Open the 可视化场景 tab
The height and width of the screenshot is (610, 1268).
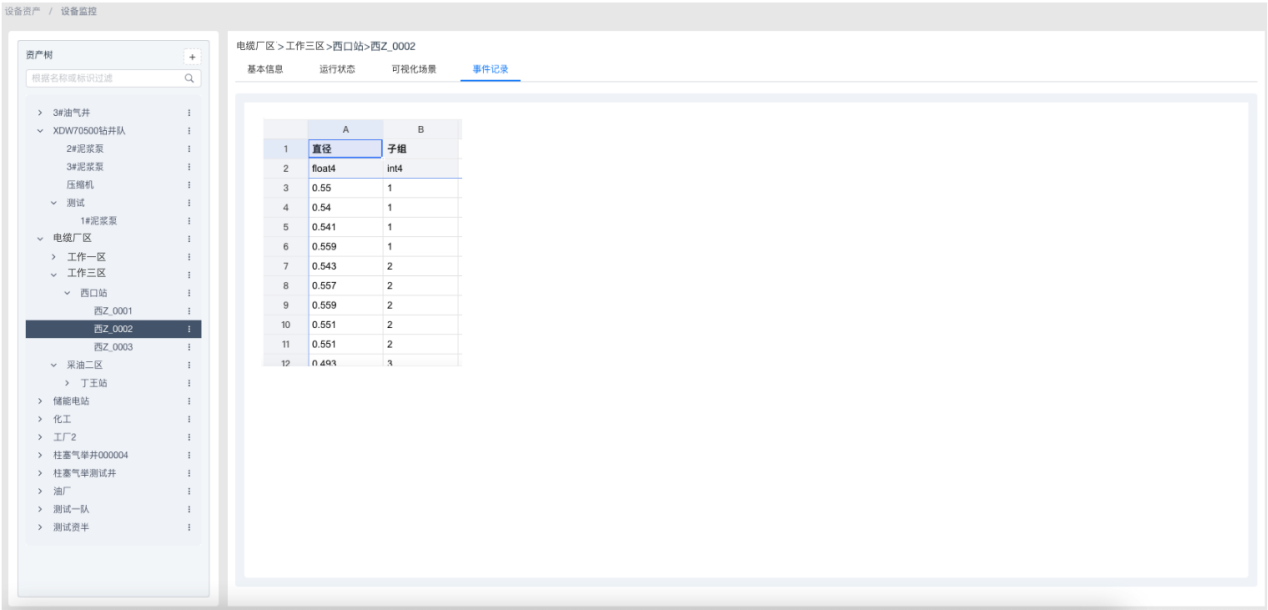point(414,69)
